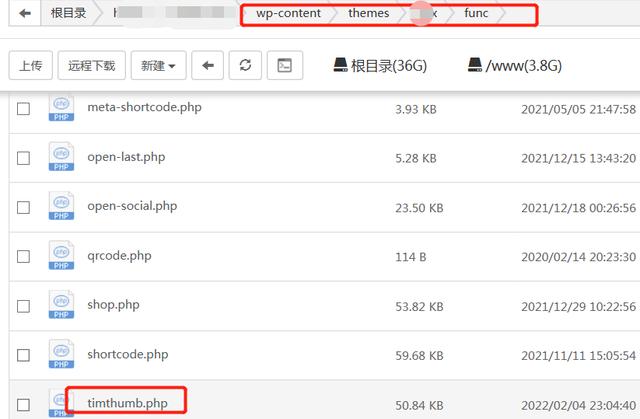Click PHP icon of open-social.php
The width and height of the screenshot is (640, 419).
click(61, 206)
